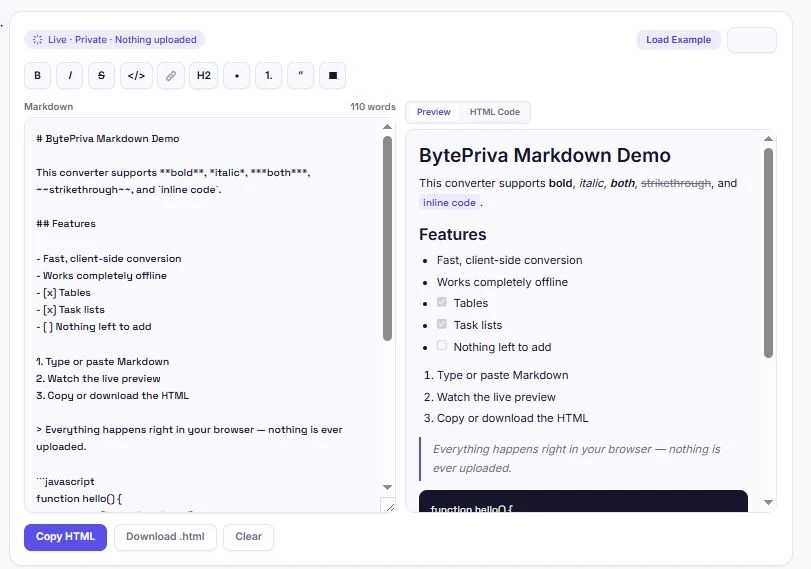Viewport: 811px width, 569px height.
Task: Click the italic blockquote text in preview
Action: coord(576,458)
